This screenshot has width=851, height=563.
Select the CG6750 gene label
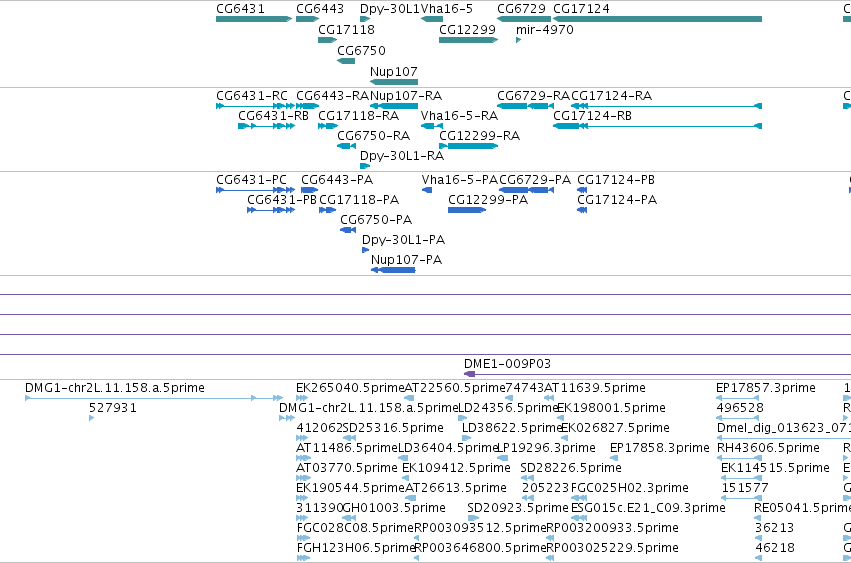point(361,50)
